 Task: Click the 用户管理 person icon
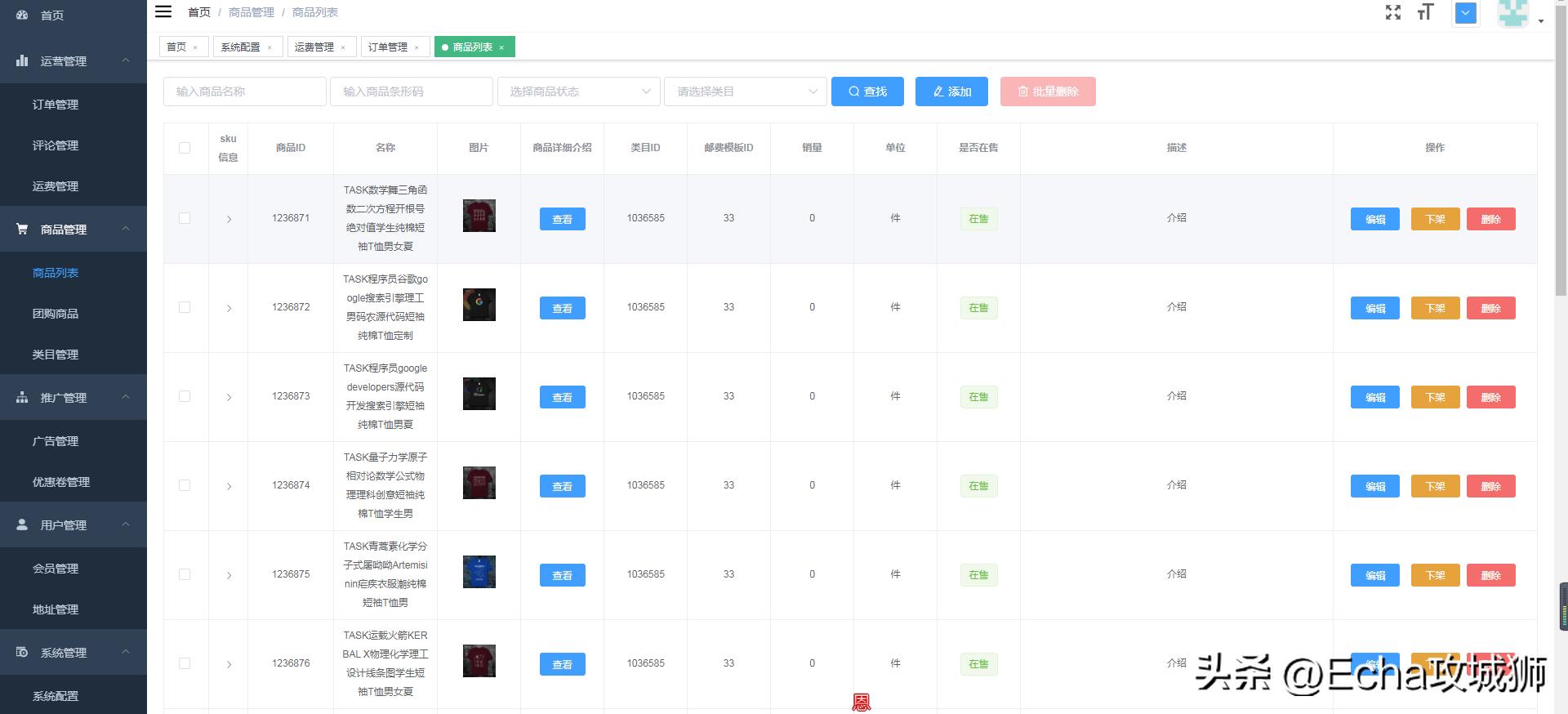(22, 525)
